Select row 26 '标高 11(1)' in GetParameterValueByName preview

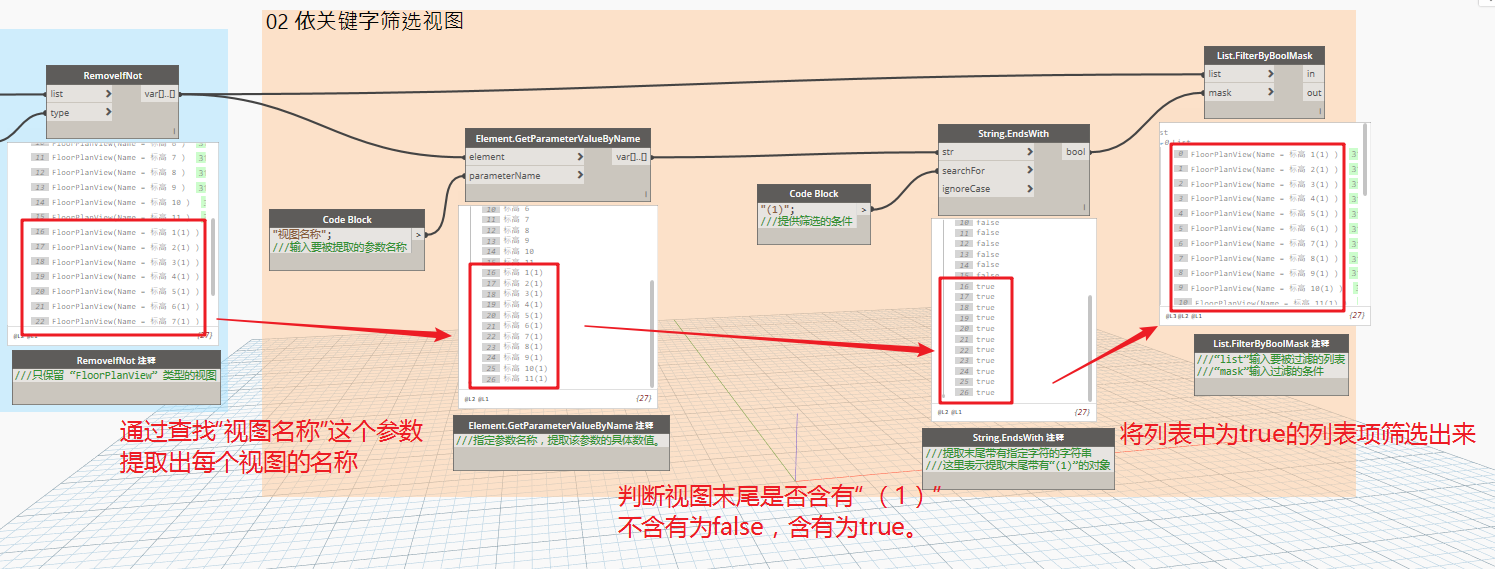(x=516, y=378)
